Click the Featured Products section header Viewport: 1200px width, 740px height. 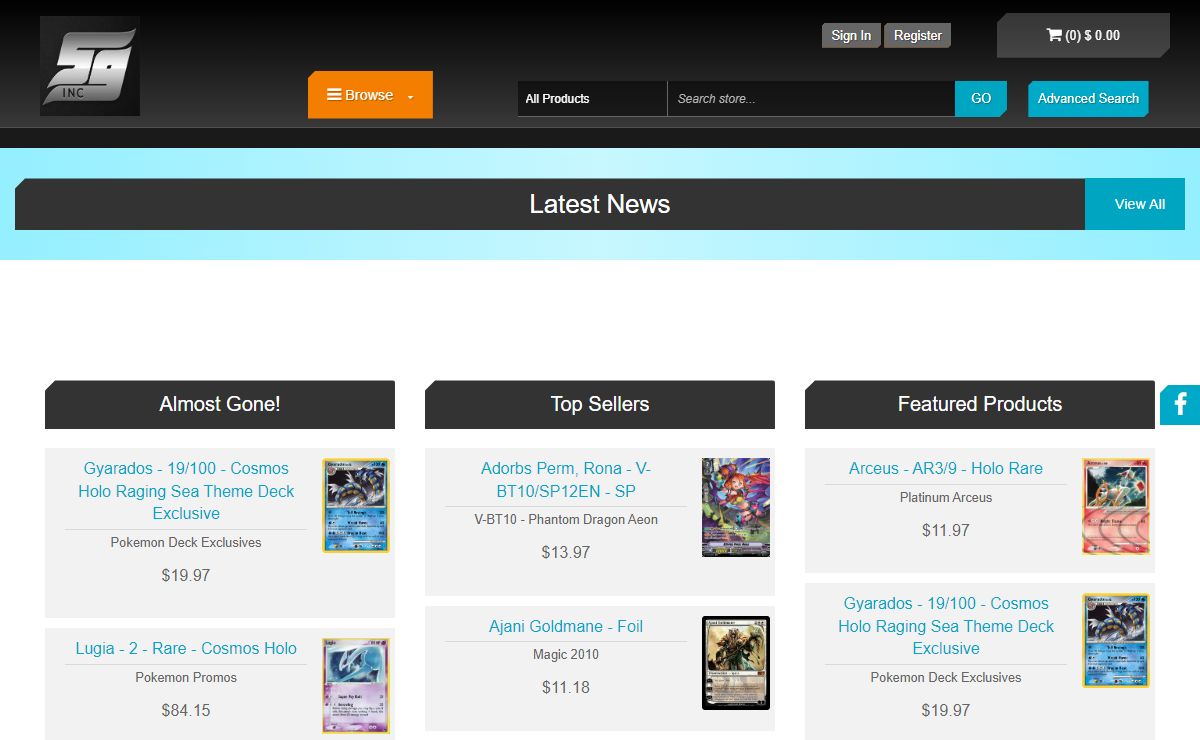(980, 404)
